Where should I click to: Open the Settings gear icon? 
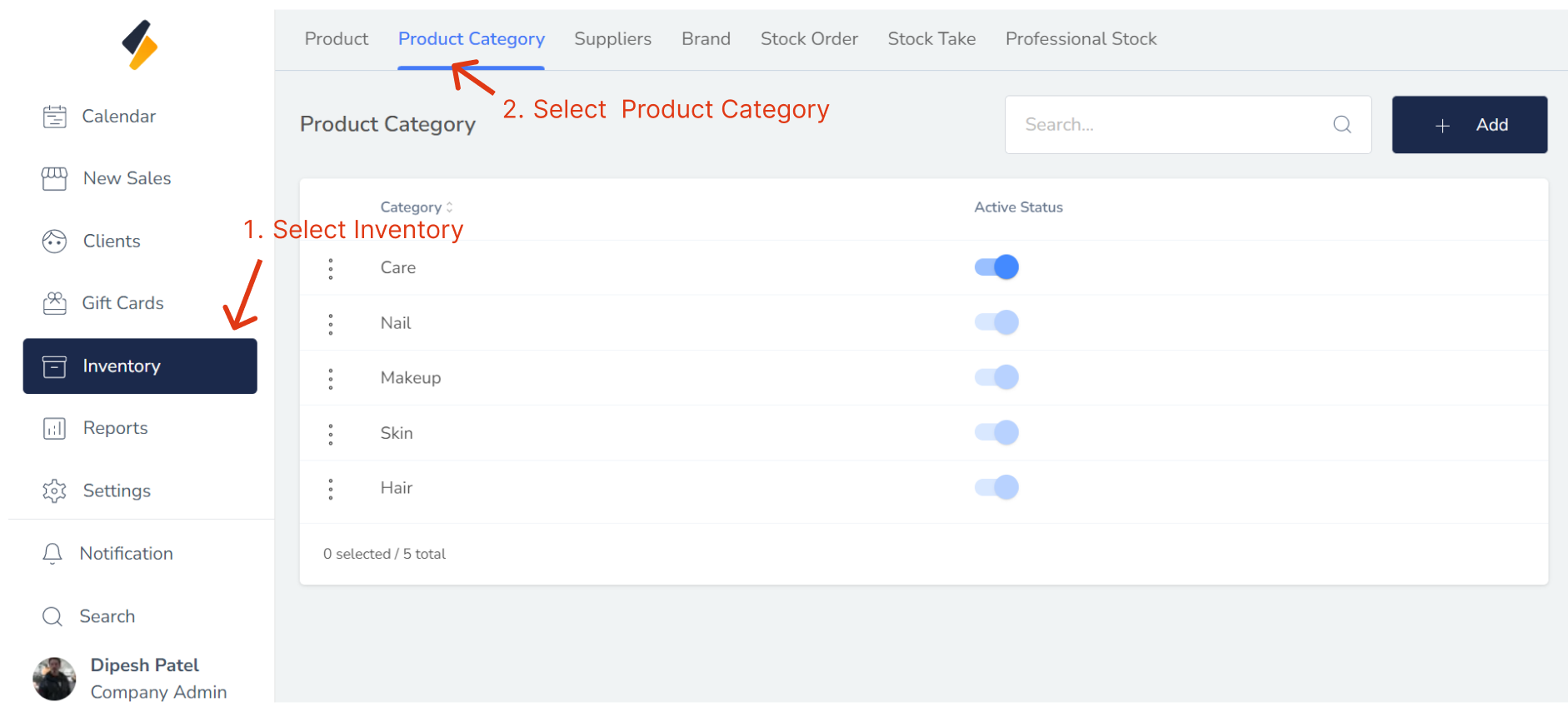[55, 490]
